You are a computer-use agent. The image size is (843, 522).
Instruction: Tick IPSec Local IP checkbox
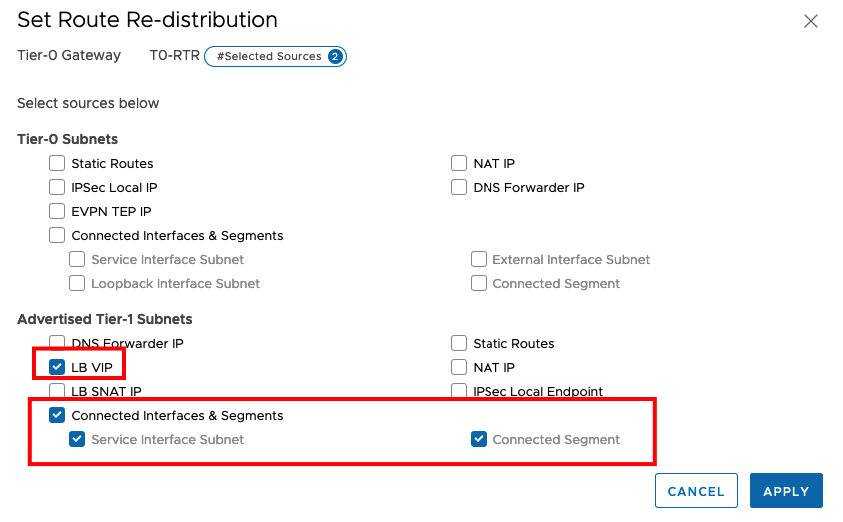tap(57, 187)
